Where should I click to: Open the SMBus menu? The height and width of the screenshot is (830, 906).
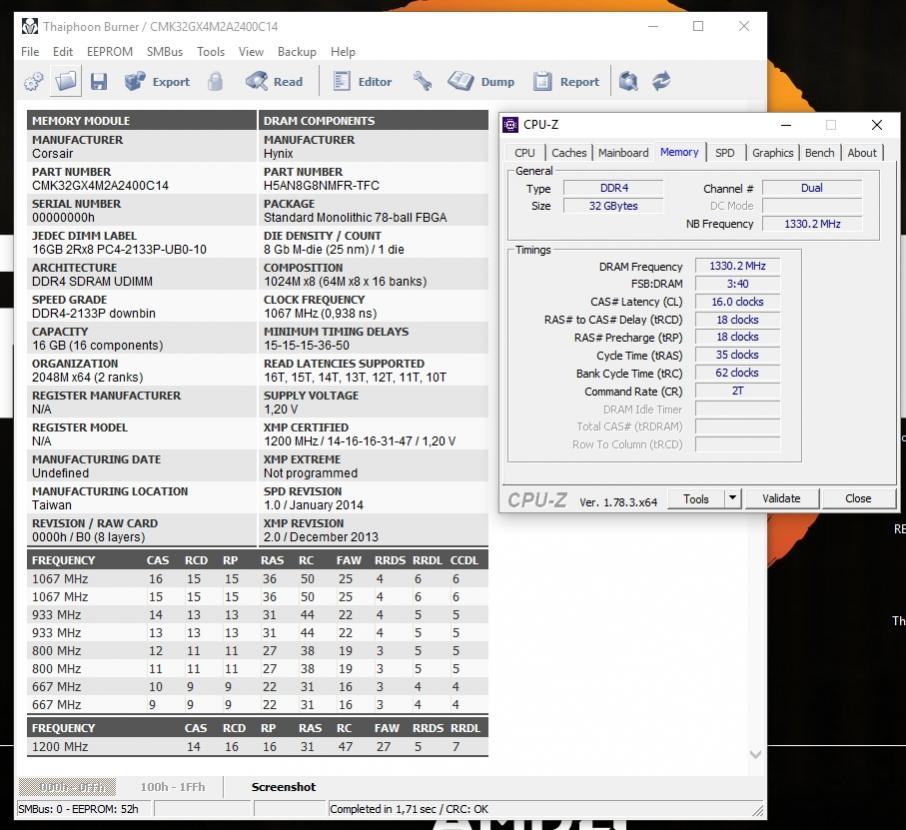[165, 51]
